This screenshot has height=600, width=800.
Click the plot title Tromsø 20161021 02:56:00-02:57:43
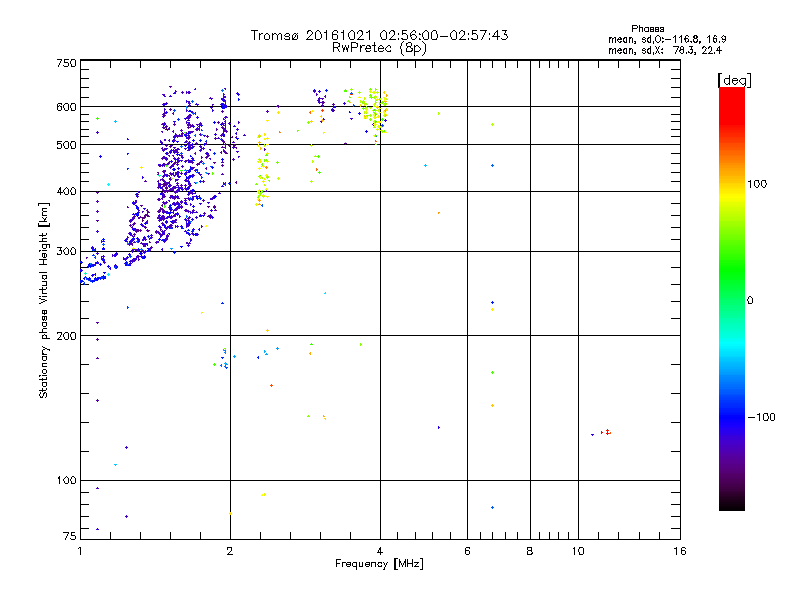379,35
